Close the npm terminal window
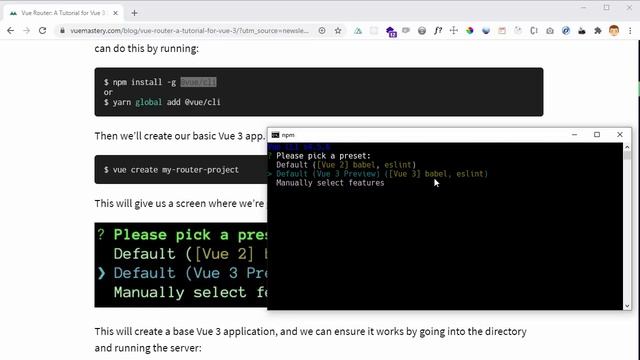Screen dimensions: 640x360 (620, 135)
